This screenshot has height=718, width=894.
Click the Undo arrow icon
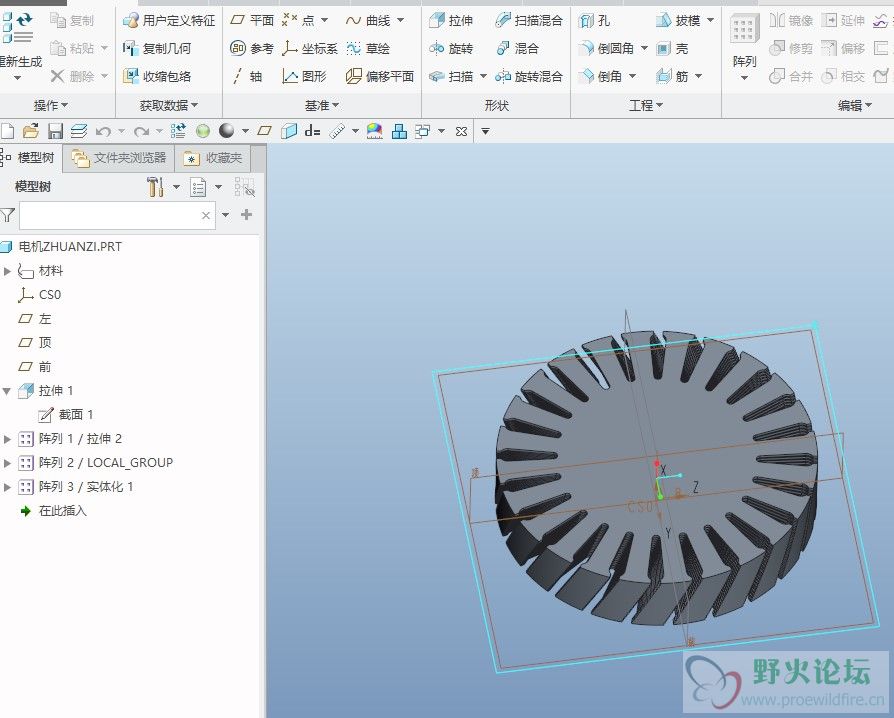pos(103,132)
